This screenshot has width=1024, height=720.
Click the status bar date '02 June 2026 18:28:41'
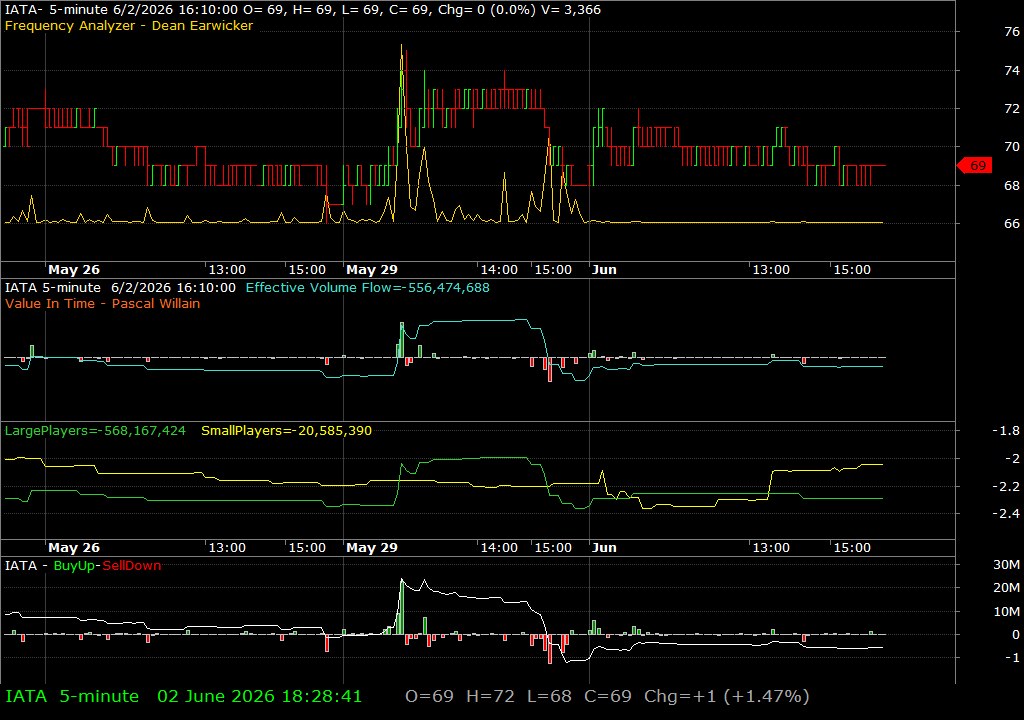click(259, 696)
